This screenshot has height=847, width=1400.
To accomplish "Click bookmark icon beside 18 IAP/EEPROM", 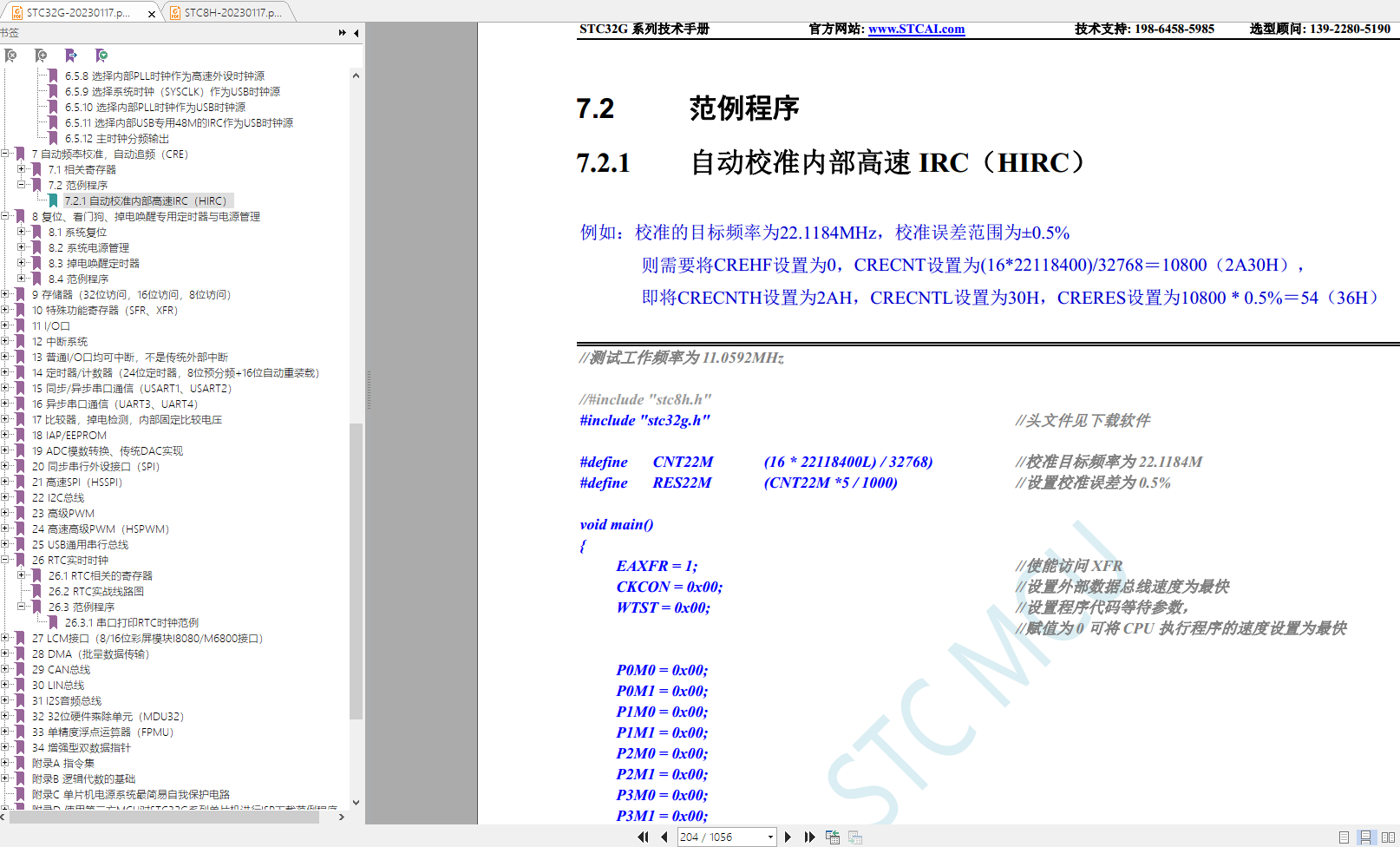I will point(21,435).
